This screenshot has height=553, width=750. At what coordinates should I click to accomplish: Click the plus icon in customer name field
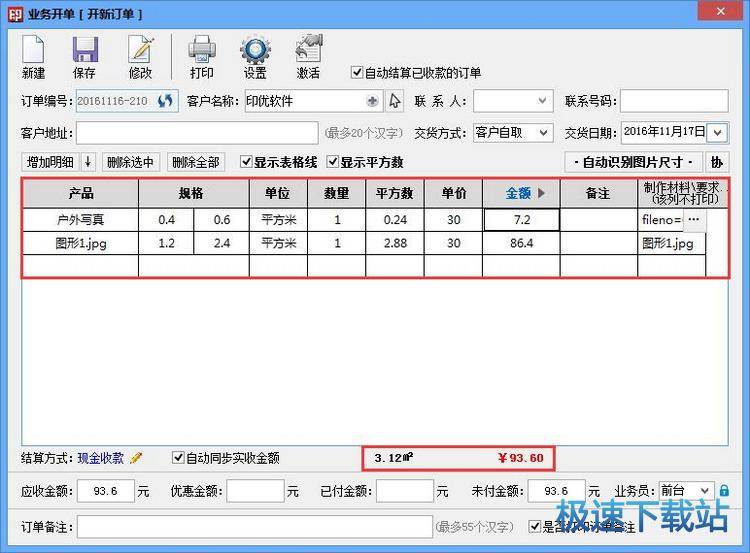(372, 101)
